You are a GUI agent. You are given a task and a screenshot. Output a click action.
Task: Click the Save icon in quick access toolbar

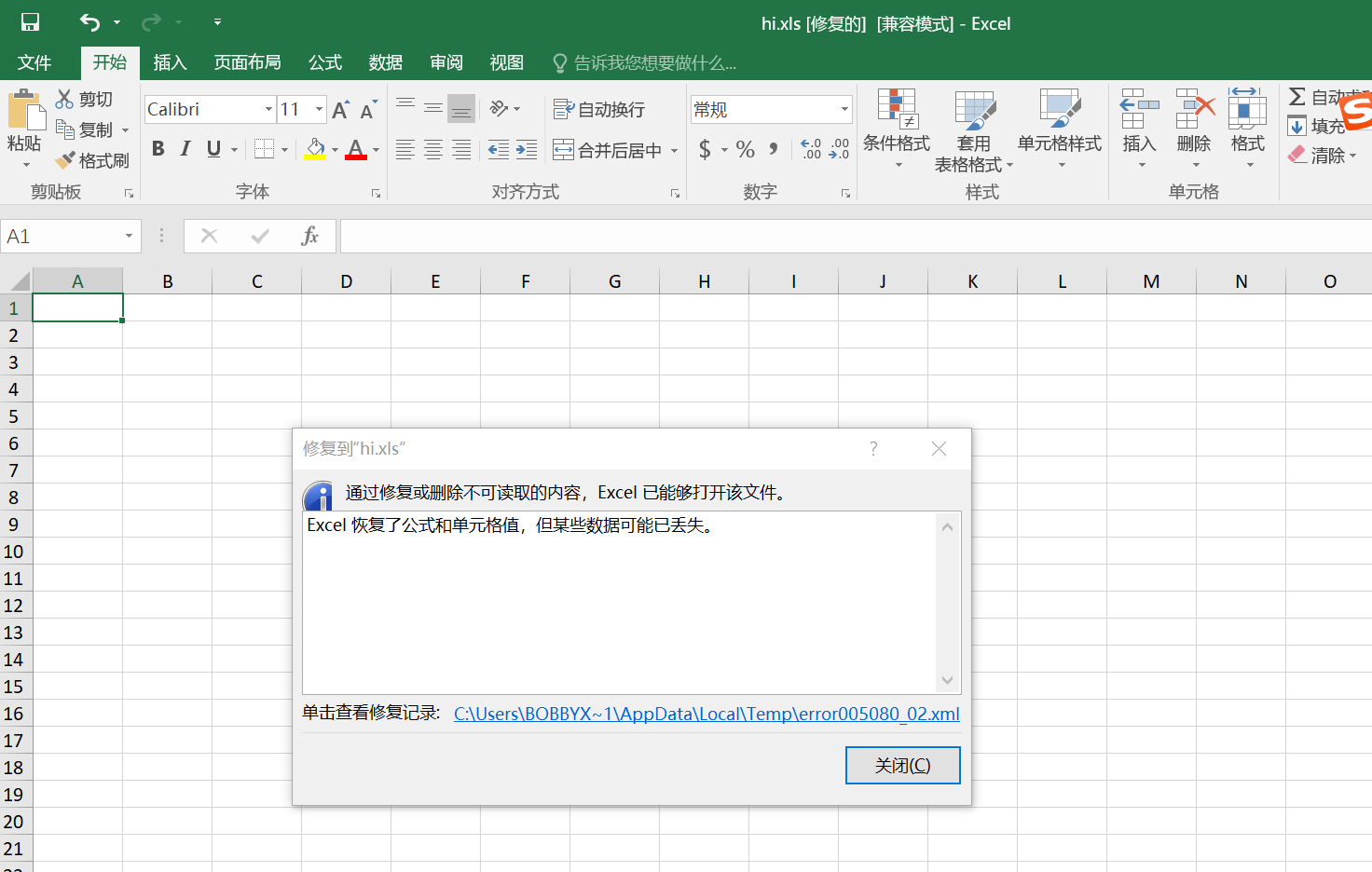[x=30, y=22]
